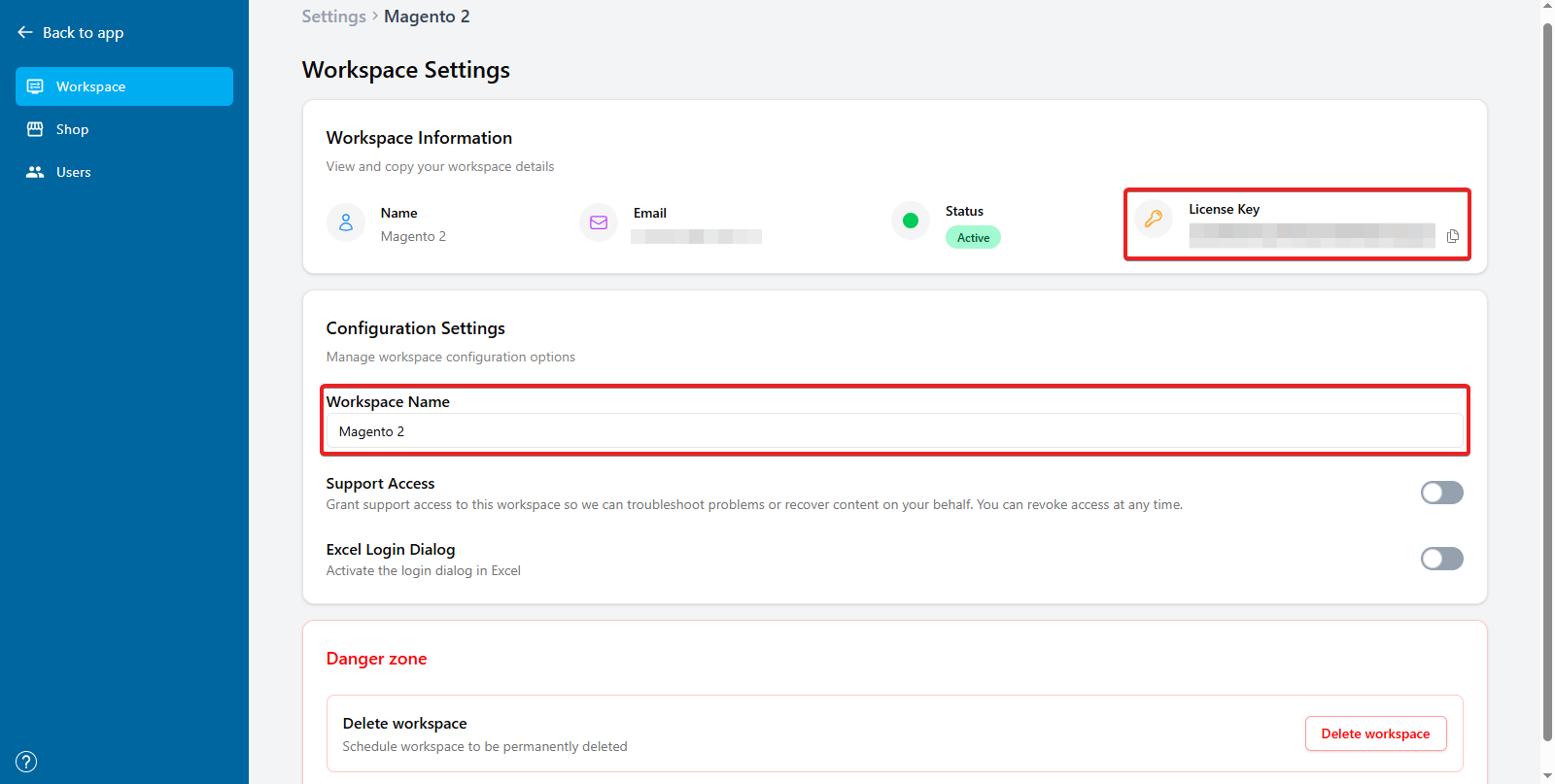Select the Workspace menu item

tap(90, 86)
